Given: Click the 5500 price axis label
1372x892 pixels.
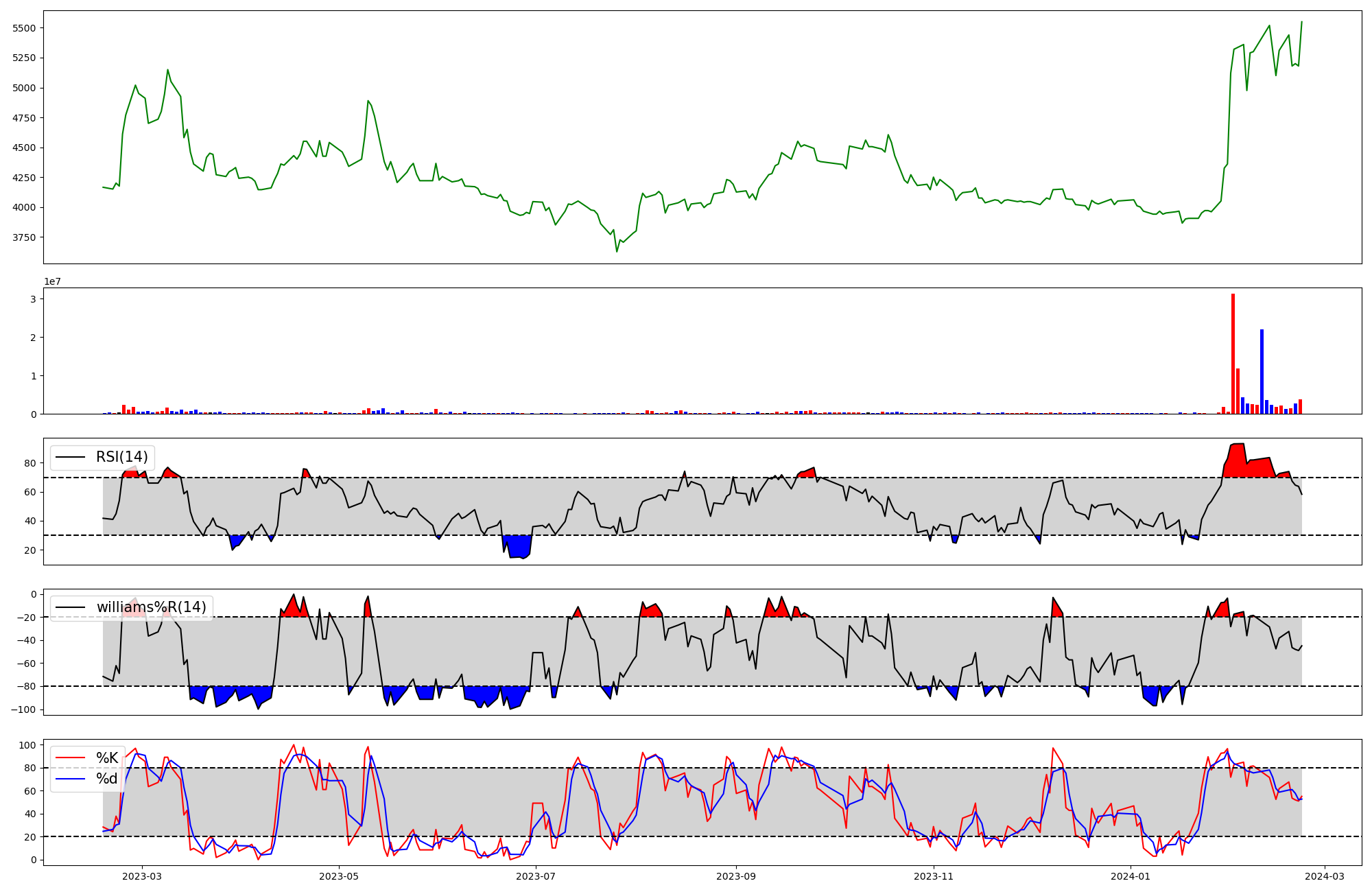Looking at the screenshot, I should pyautogui.click(x=24, y=28).
